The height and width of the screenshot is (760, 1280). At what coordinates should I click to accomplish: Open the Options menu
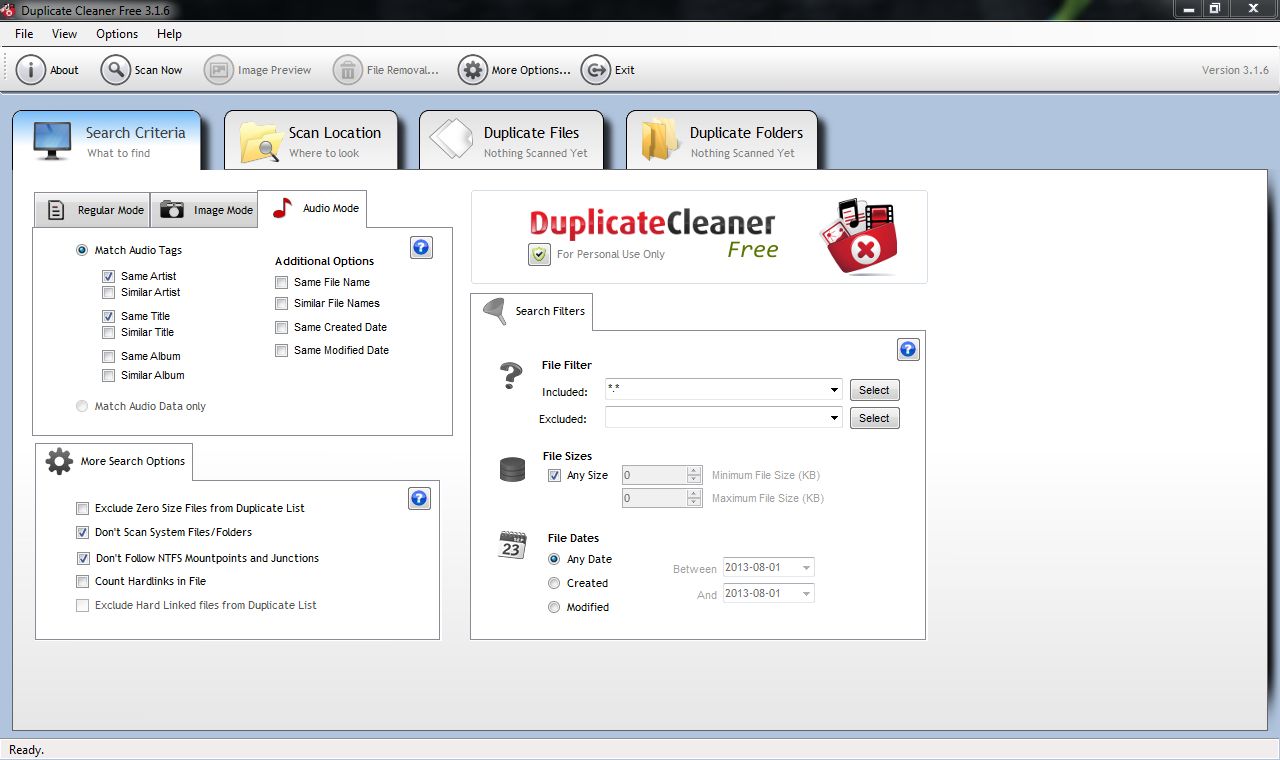point(117,34)
